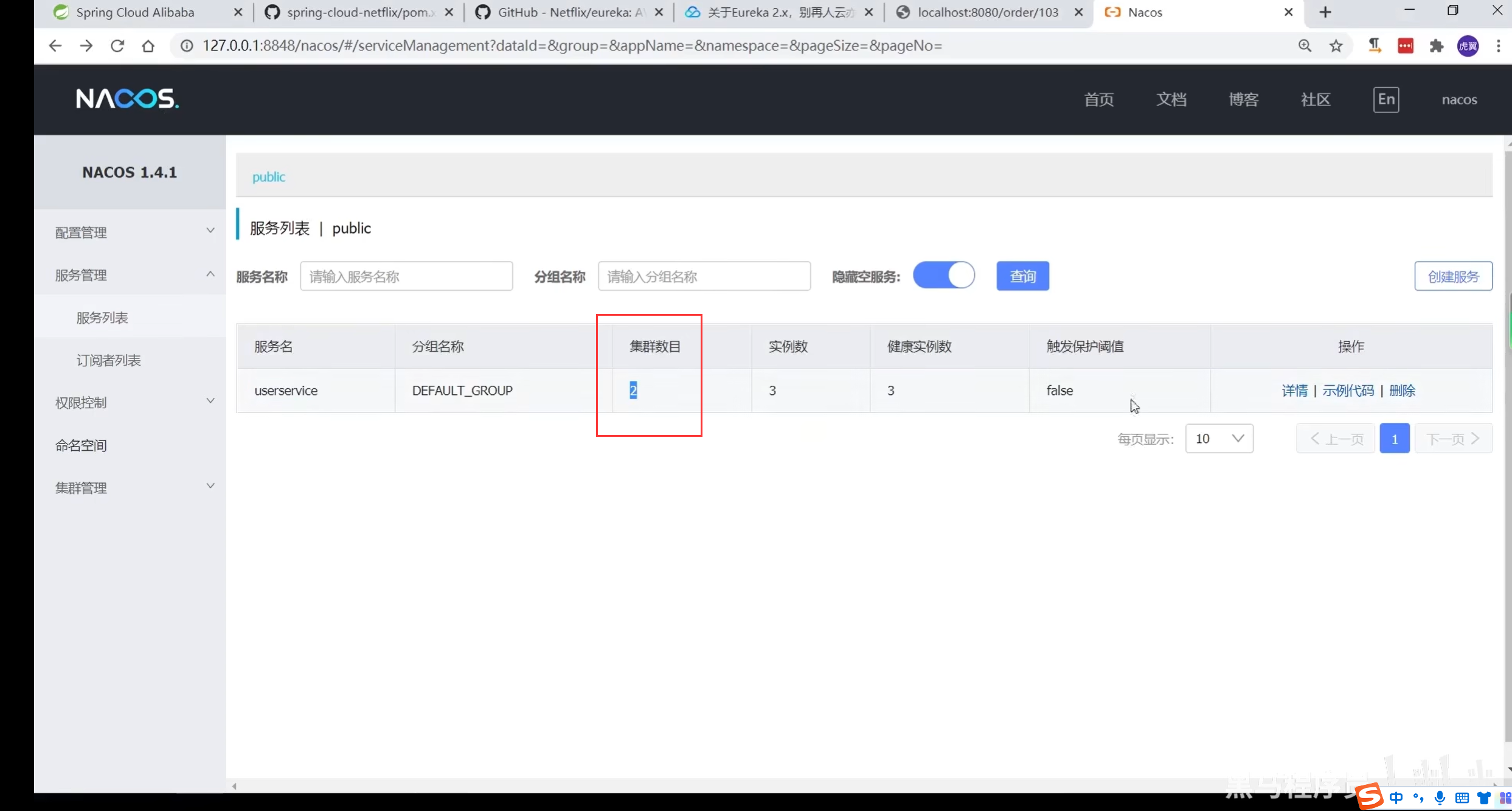Screen dimensions: 1512x811
Task: Click the NACOS logo
Action: [x=127, y=99]
